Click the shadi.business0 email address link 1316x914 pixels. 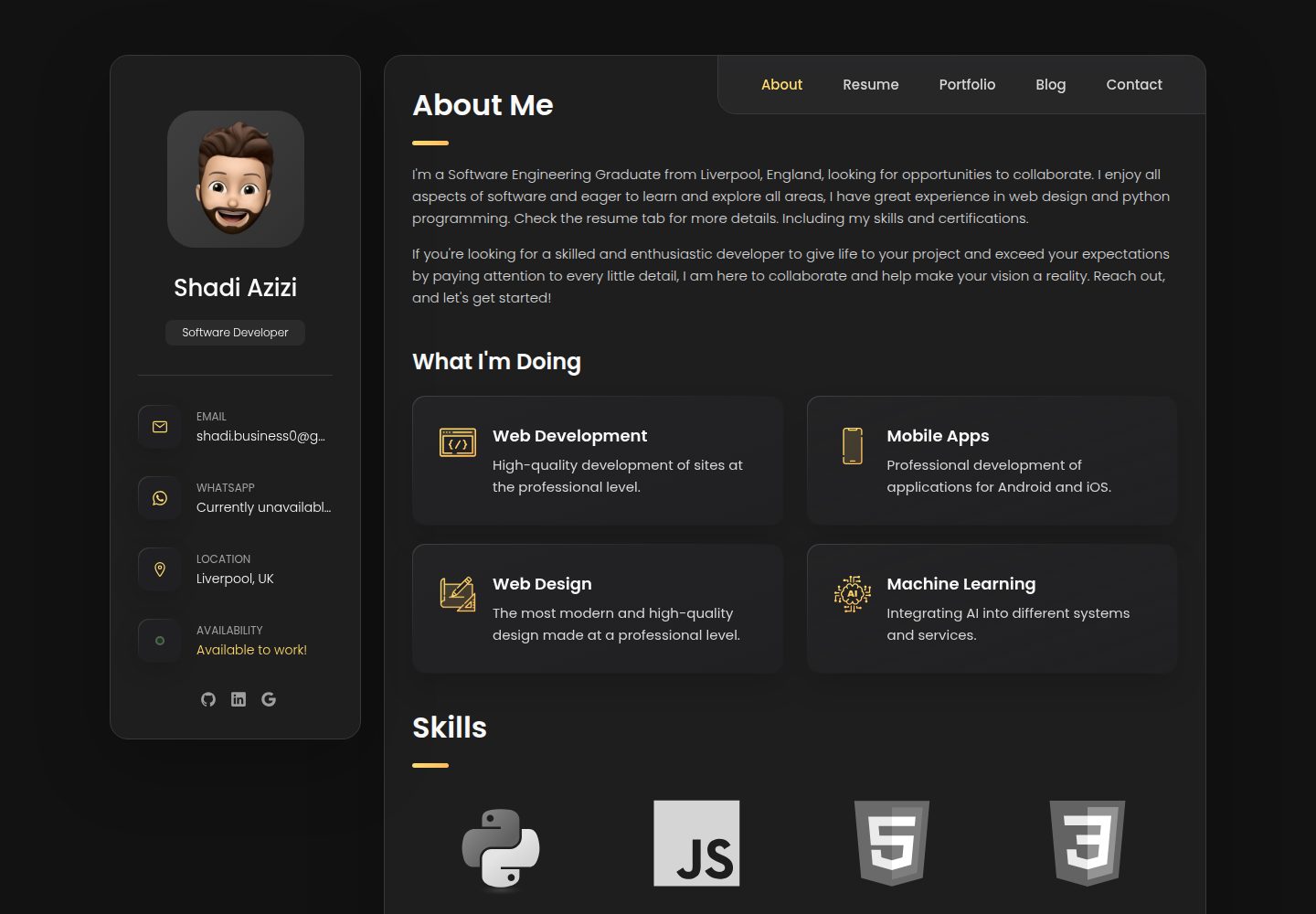[261, 436]
